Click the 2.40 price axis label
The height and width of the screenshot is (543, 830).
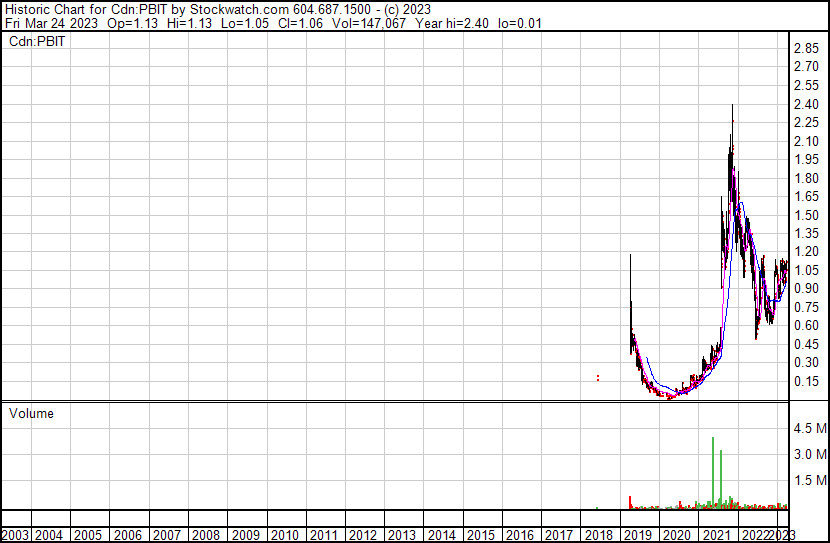806,104
